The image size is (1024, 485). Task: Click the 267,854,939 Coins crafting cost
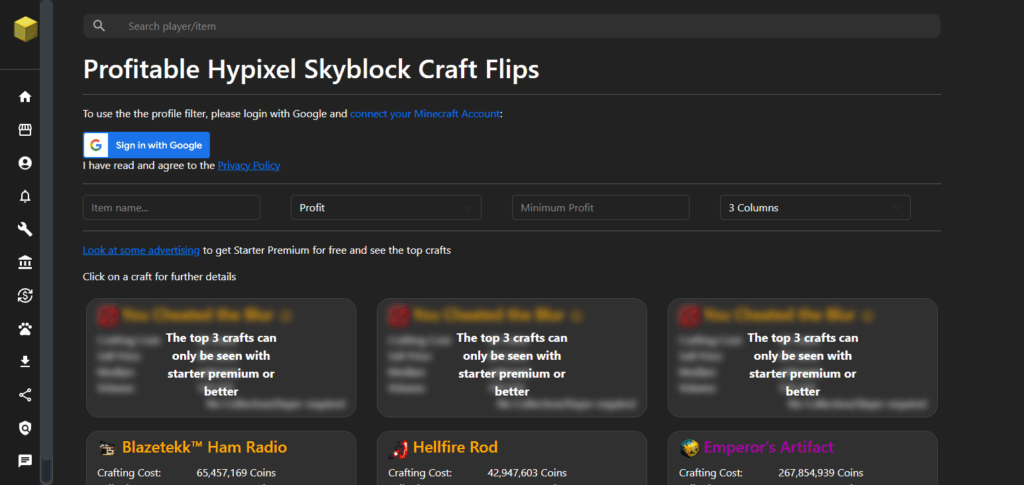(x=821, y=473)
